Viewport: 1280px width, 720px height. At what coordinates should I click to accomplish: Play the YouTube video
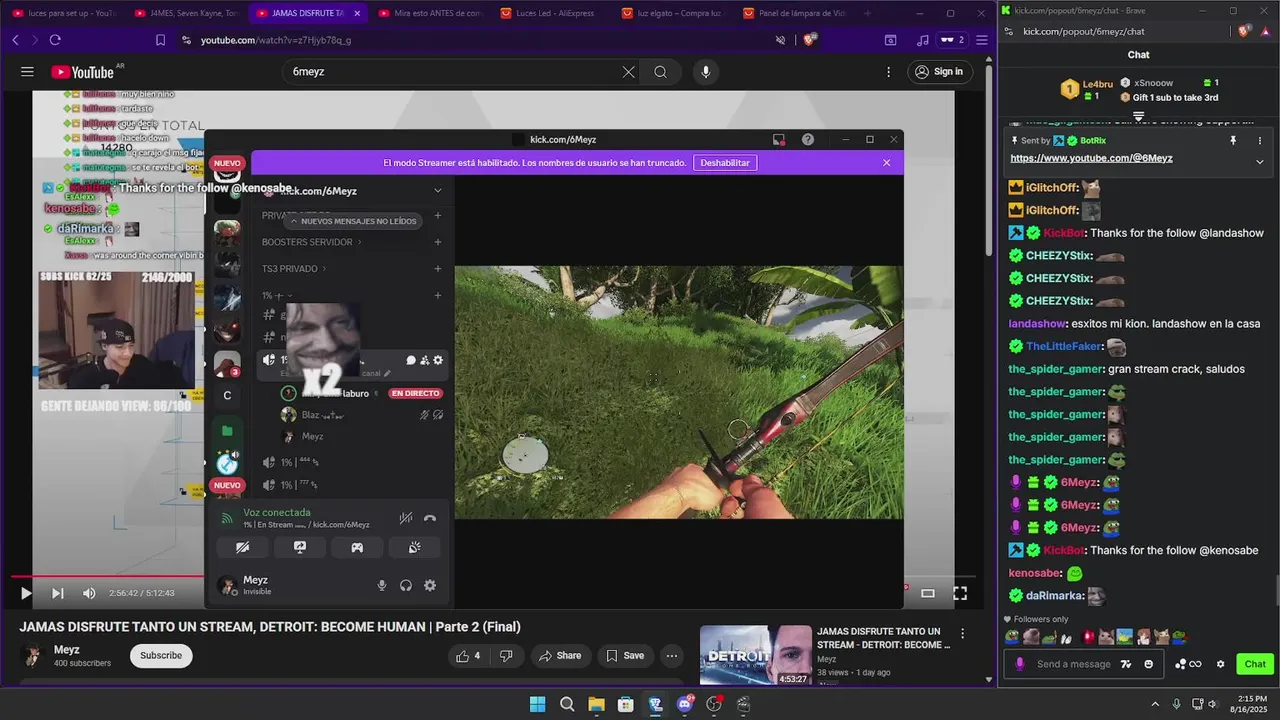pos(26,593)
